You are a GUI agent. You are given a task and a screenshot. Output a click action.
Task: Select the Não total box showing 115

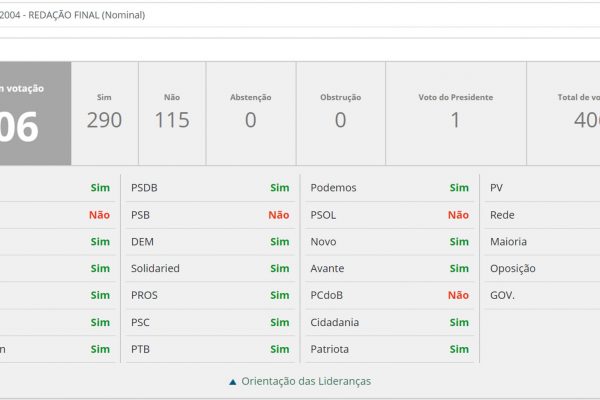pos(171,113)
